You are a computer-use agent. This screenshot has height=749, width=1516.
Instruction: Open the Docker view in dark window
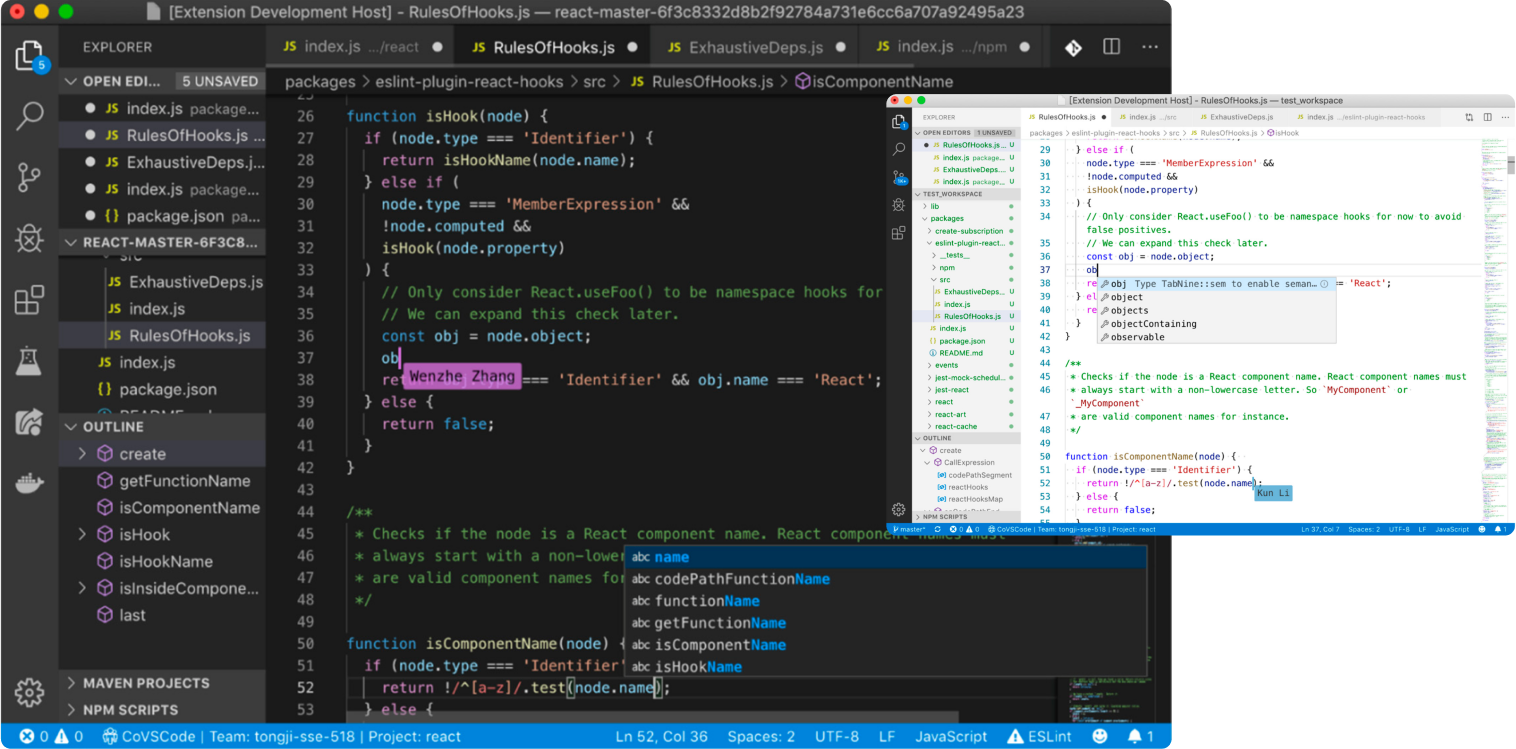coord(30,484)
